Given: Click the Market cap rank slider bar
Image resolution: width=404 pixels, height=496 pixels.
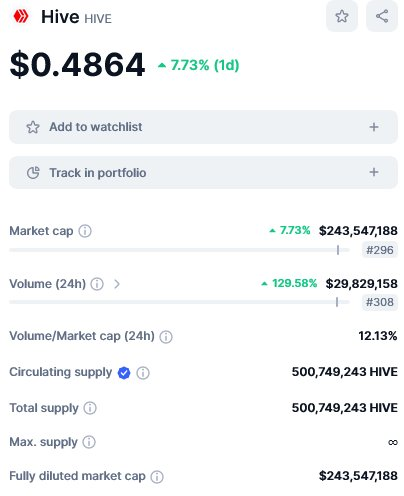Looking at the screenshot, I should (179, 250).
